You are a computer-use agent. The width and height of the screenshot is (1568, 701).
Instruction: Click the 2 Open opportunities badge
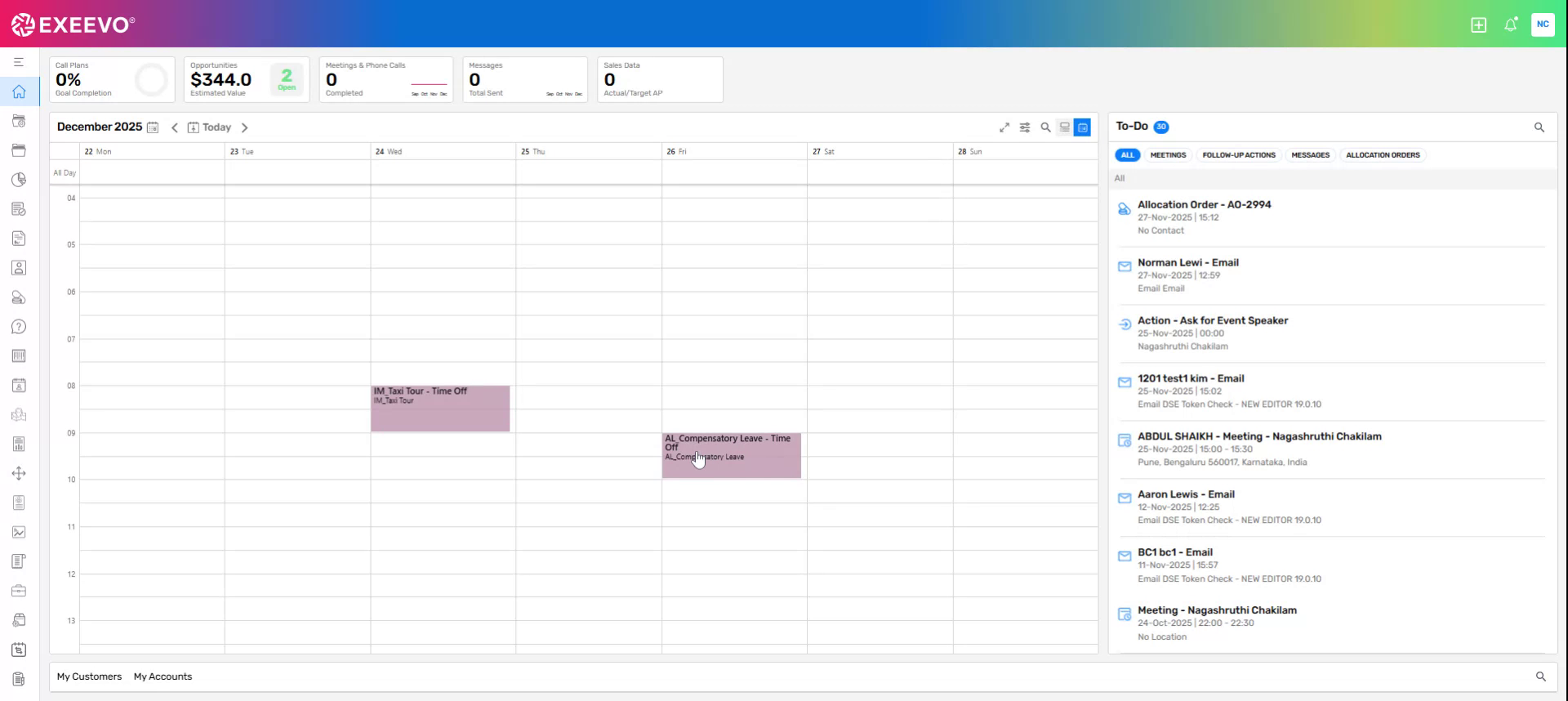287,79
